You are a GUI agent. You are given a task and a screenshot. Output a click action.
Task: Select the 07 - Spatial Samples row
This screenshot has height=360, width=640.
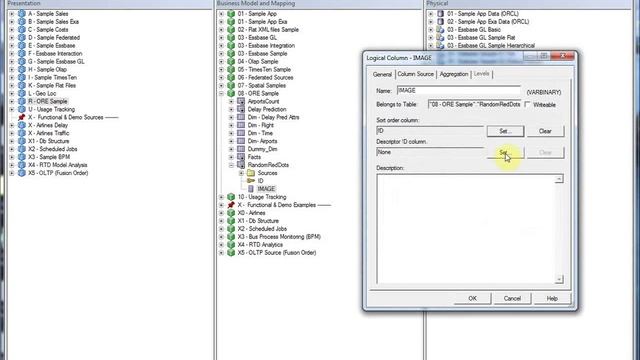[x=262, y=85]
